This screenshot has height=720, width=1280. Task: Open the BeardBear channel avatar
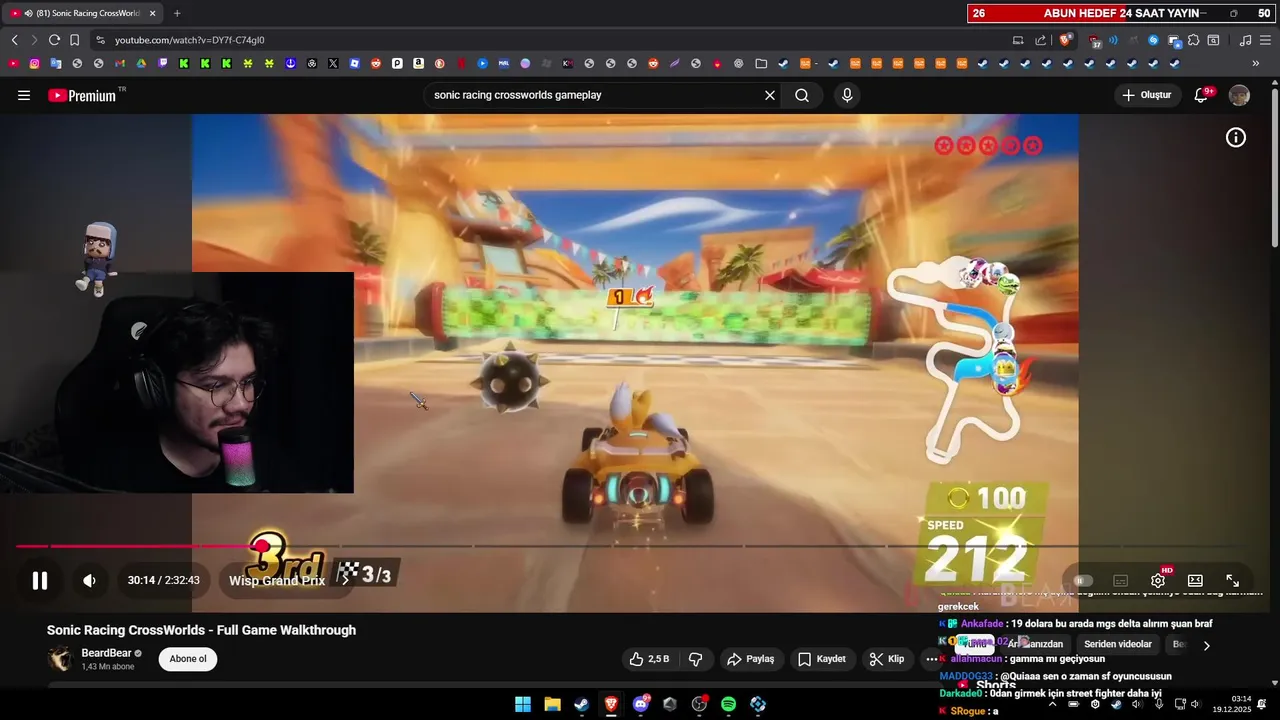point(61,659)
